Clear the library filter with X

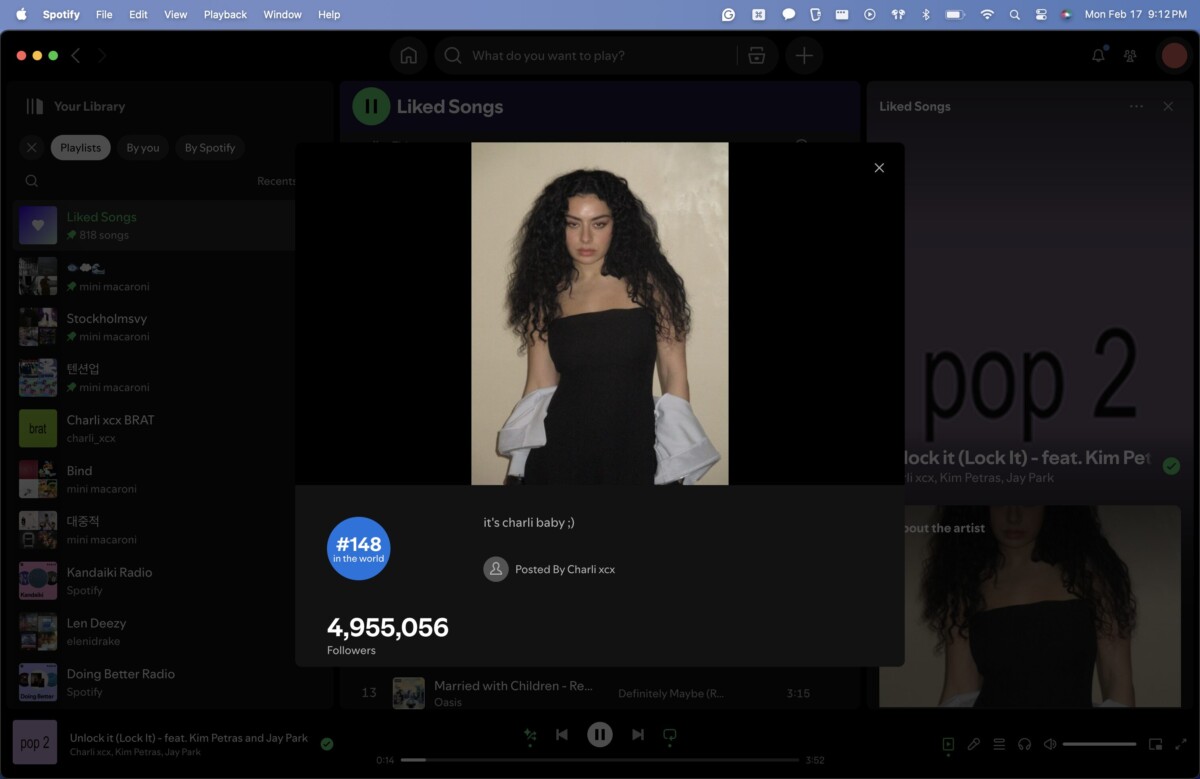[x=31, y=148]
